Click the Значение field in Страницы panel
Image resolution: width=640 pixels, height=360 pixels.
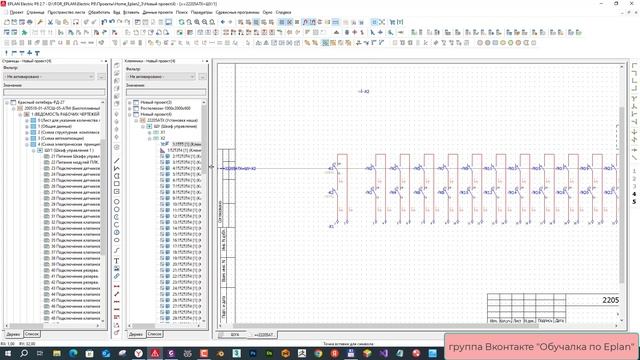click(54, 92)
